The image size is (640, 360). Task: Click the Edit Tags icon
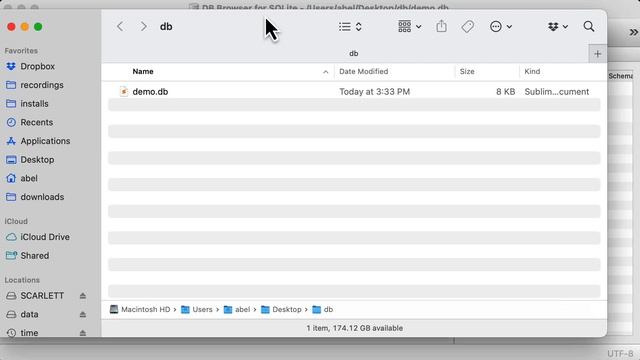(468, 27)
